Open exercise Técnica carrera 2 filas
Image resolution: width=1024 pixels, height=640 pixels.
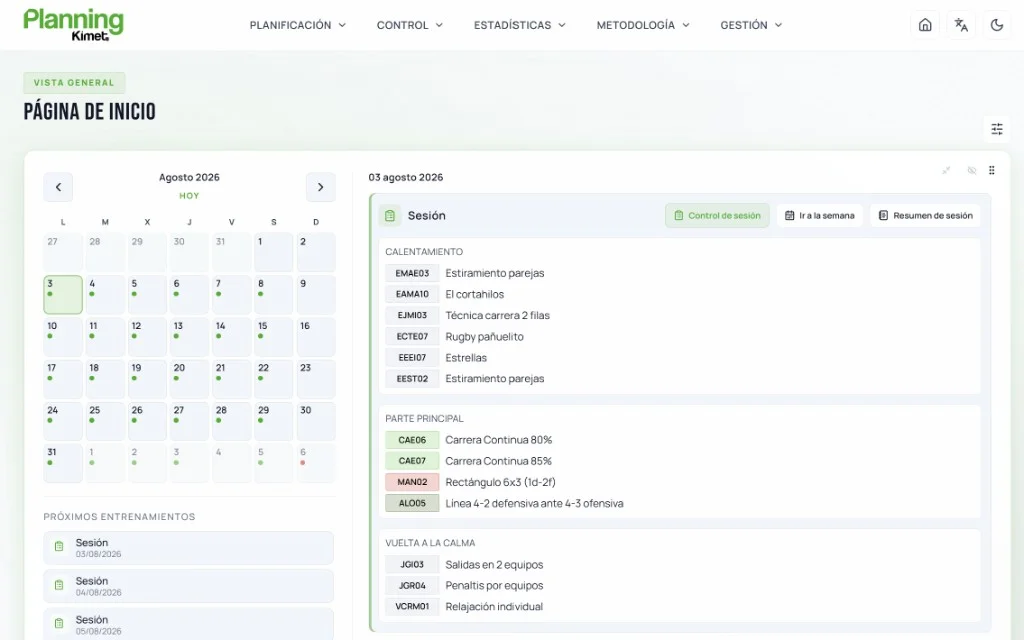498,315
